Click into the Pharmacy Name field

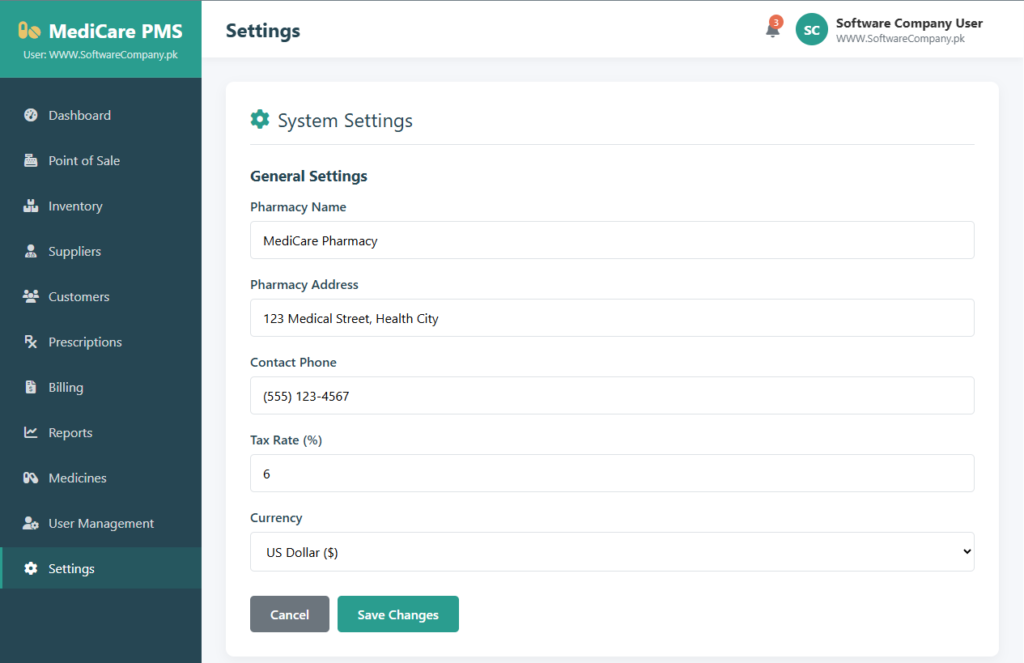pos(612,241)
